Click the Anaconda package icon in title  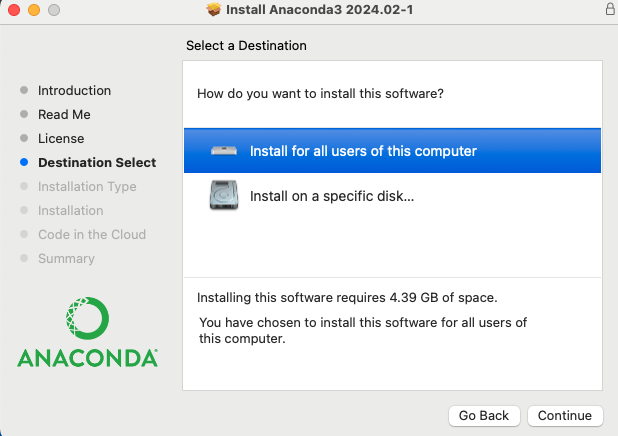tap(214, 9)
